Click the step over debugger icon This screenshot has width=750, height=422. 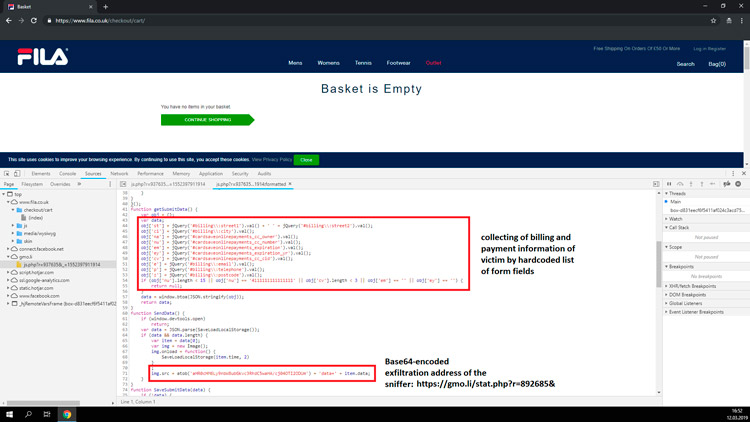coord(682,184)
